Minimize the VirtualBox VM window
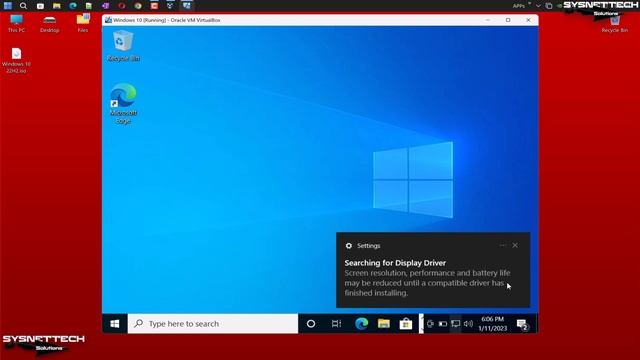 pyautogui.click(x=488, y=20)
